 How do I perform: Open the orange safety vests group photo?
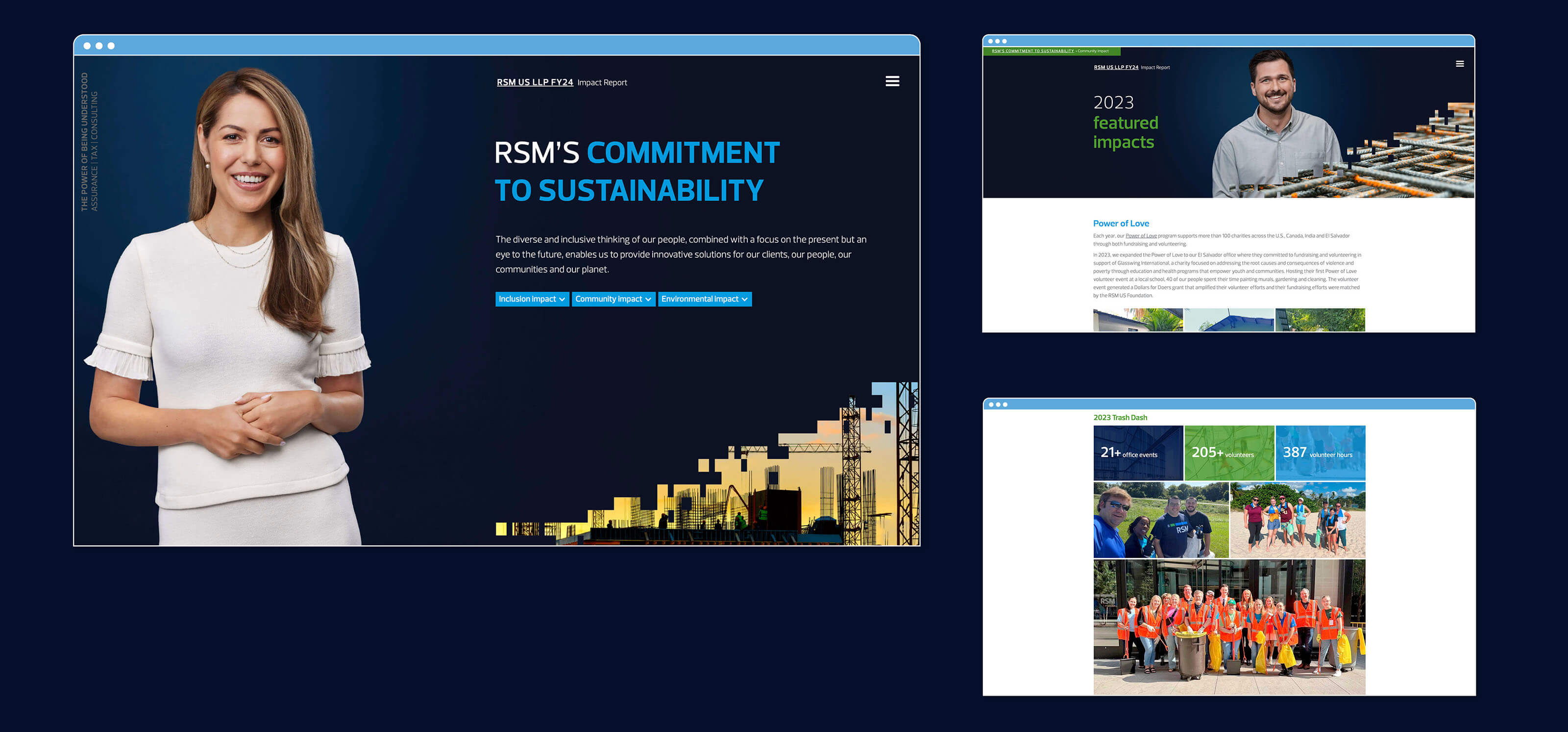tap(1229, 627)
